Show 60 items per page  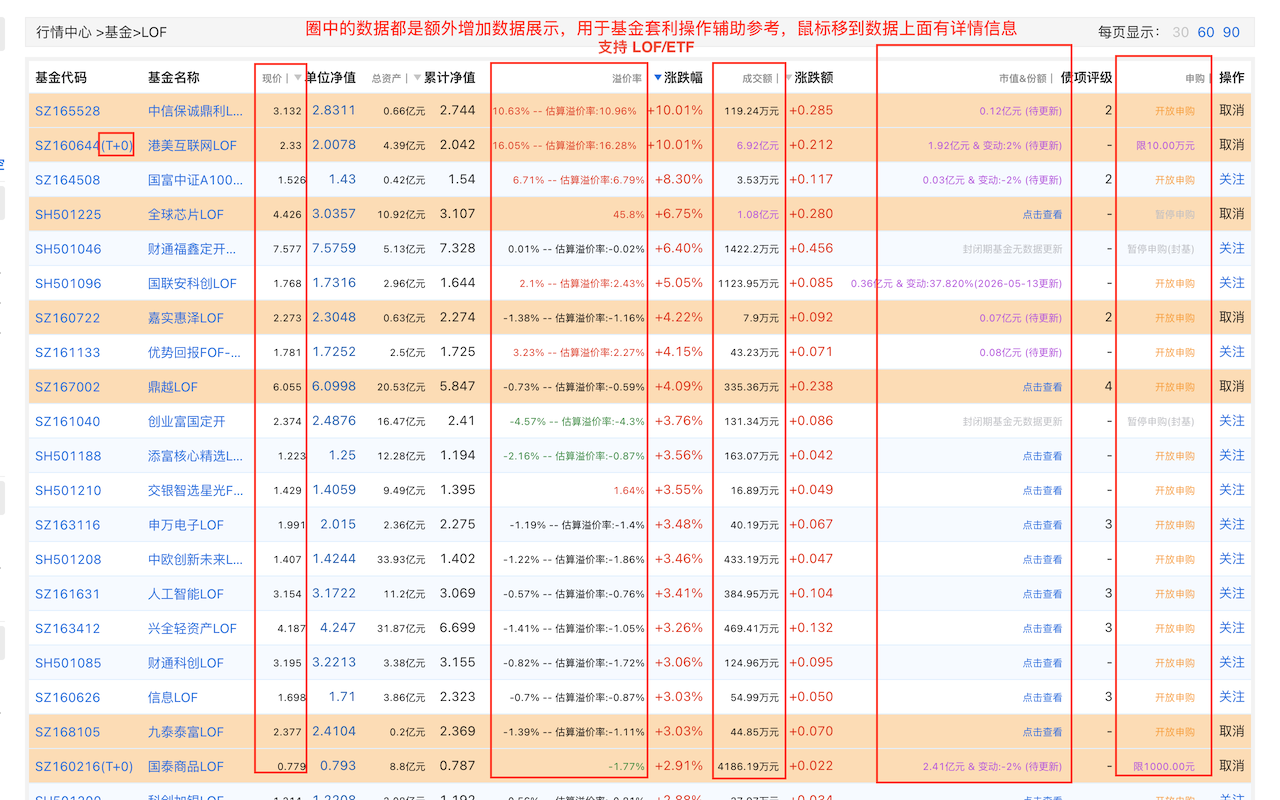[1206, 32]
